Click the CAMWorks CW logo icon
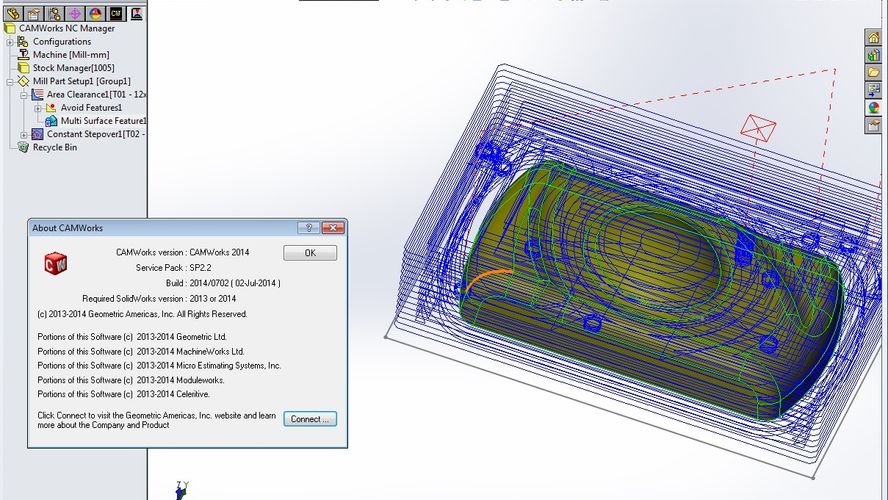Viewport: 888px width, 500px height. click(56, 263)
